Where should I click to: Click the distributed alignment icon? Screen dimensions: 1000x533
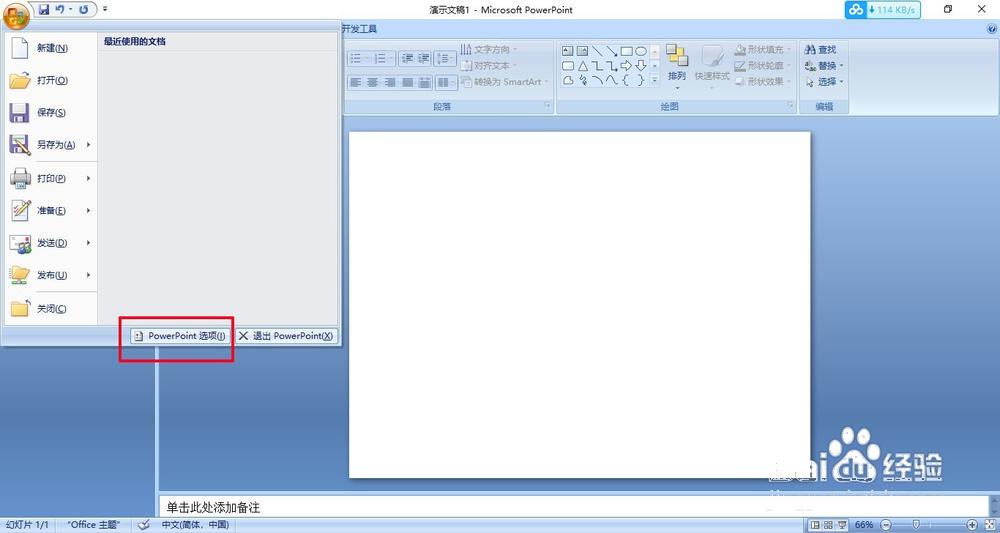point(423,82)
